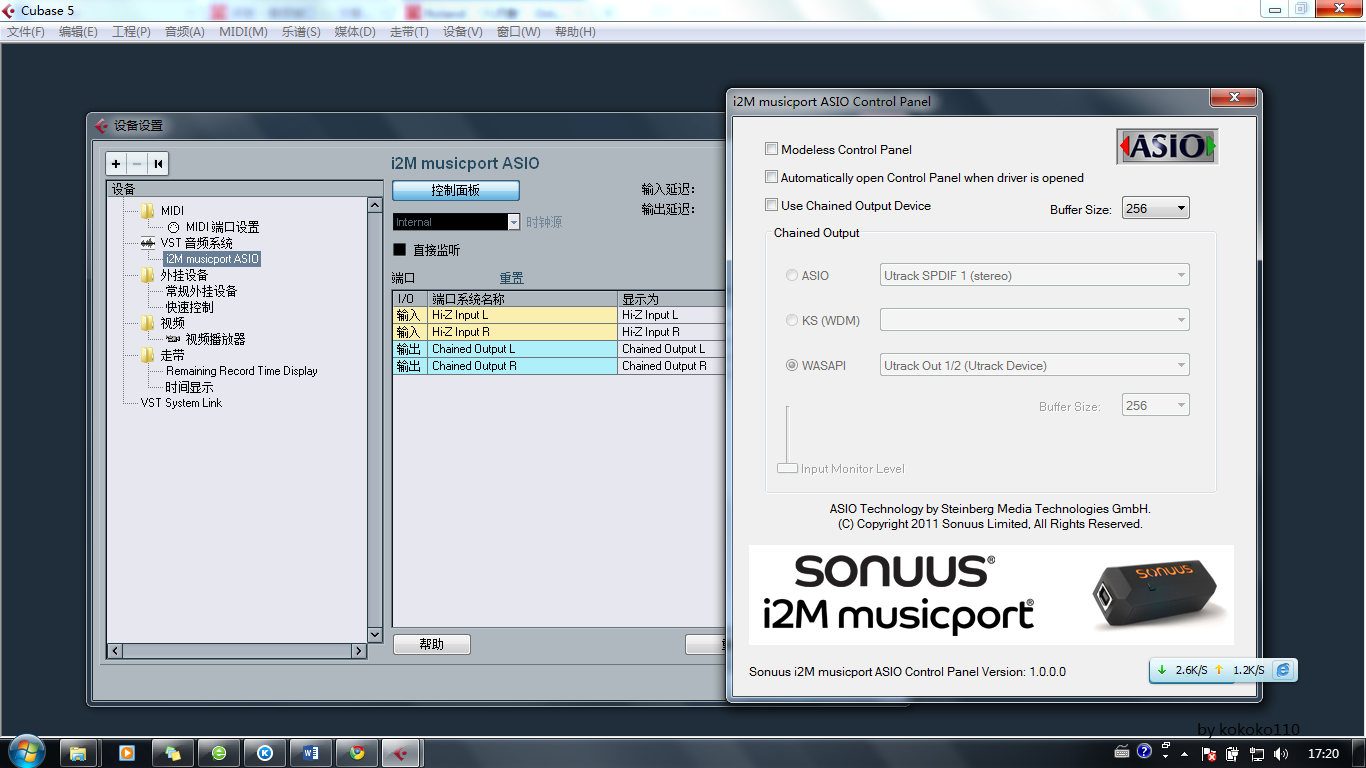Enable Use Chained Output Device

click(771, 205)
